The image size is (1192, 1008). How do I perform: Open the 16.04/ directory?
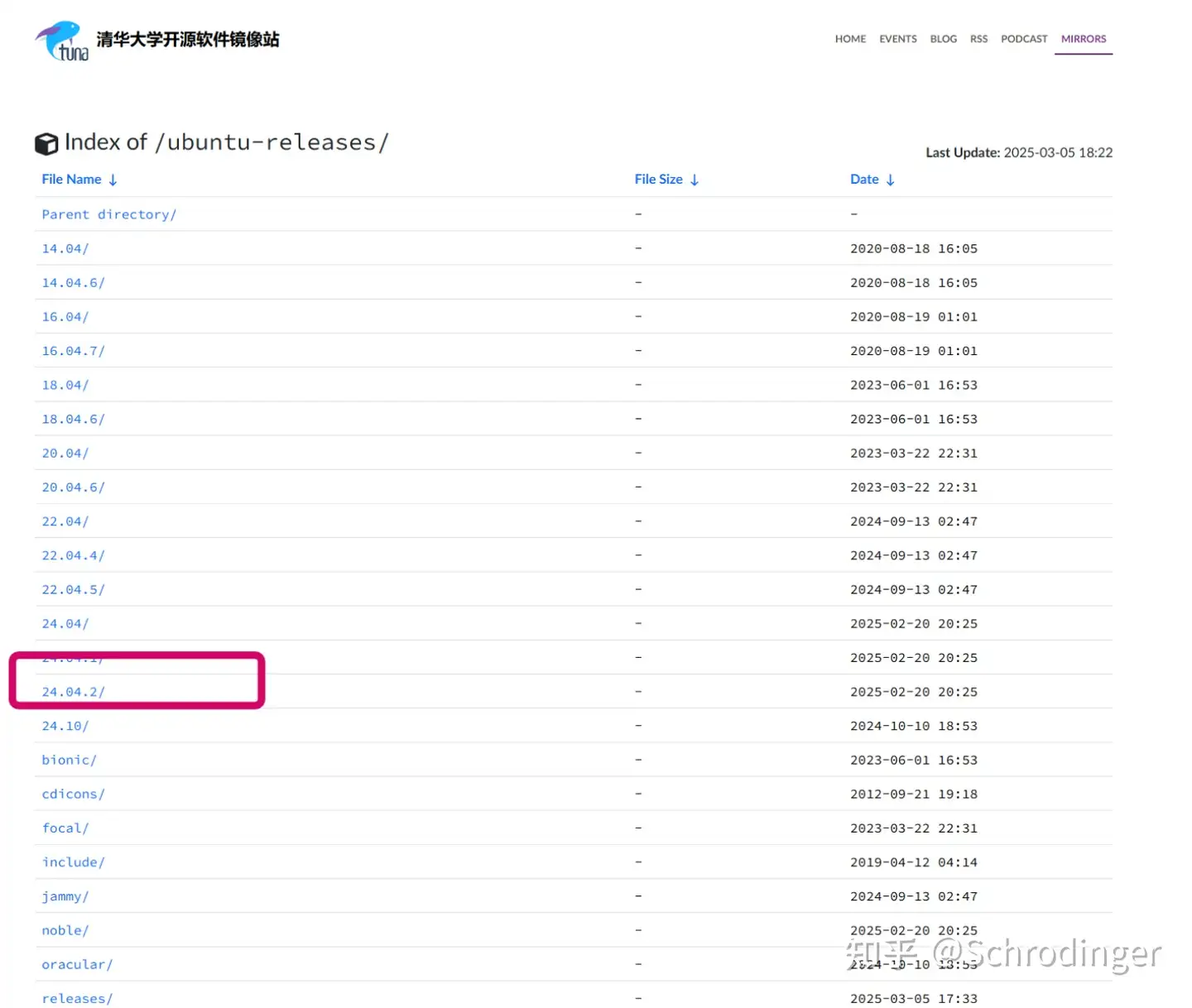click(65, 317)
